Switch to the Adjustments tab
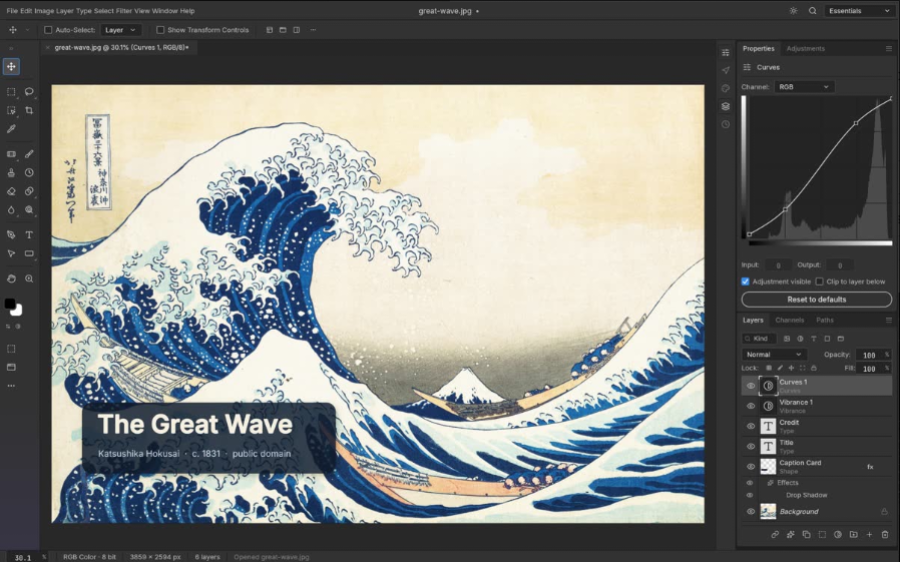 pyautogui.click(x=805, y=49)
